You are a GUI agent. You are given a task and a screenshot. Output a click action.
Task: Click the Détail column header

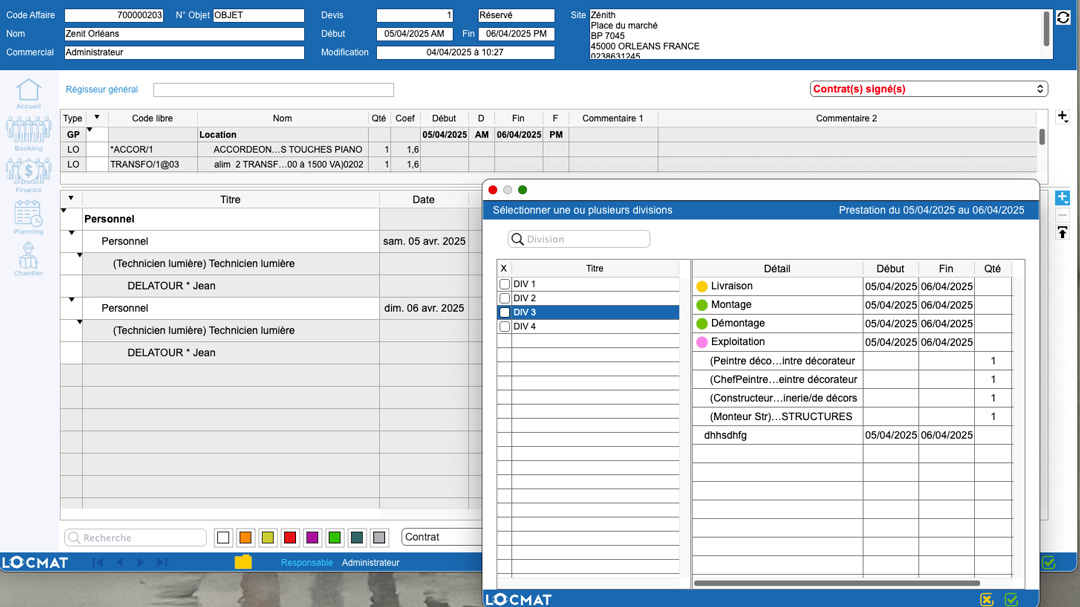tap(777, 269)
